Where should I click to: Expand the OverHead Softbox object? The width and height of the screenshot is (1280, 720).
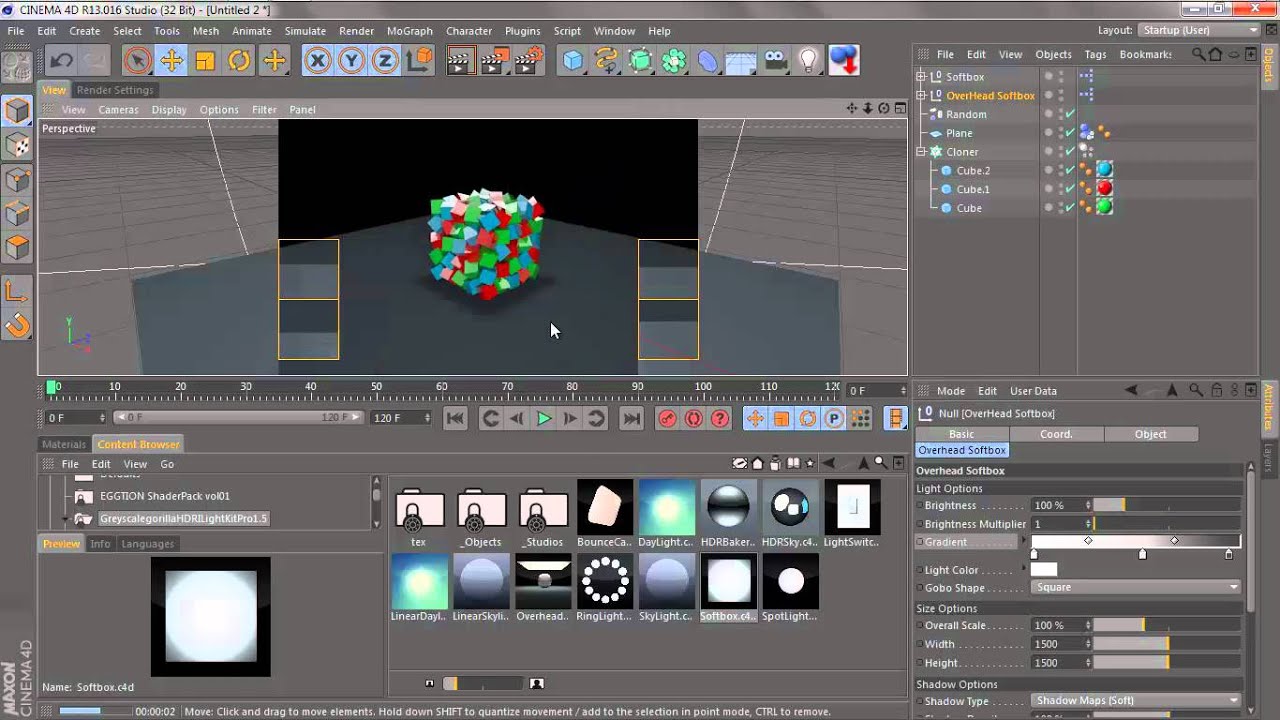(921, 96)
